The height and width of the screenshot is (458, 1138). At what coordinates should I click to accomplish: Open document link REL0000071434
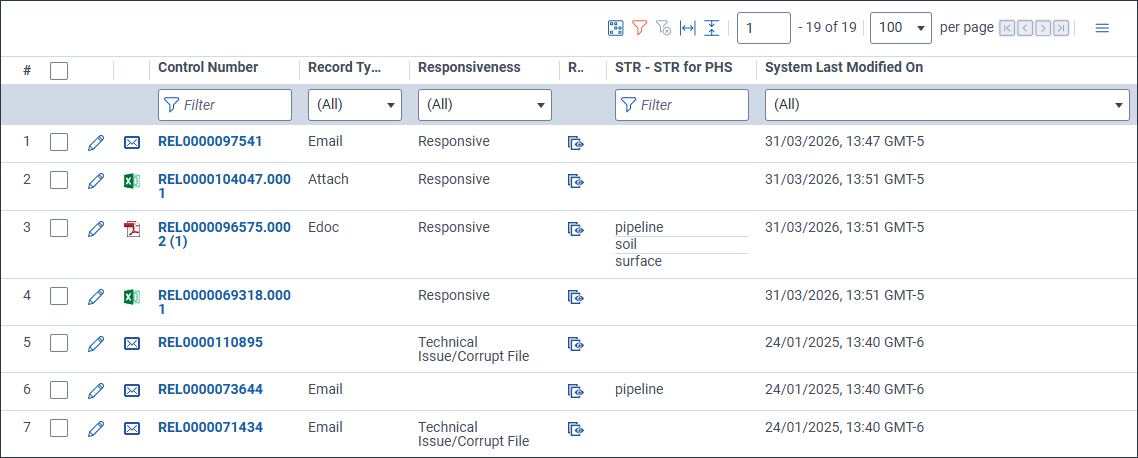tap(210, 427)
